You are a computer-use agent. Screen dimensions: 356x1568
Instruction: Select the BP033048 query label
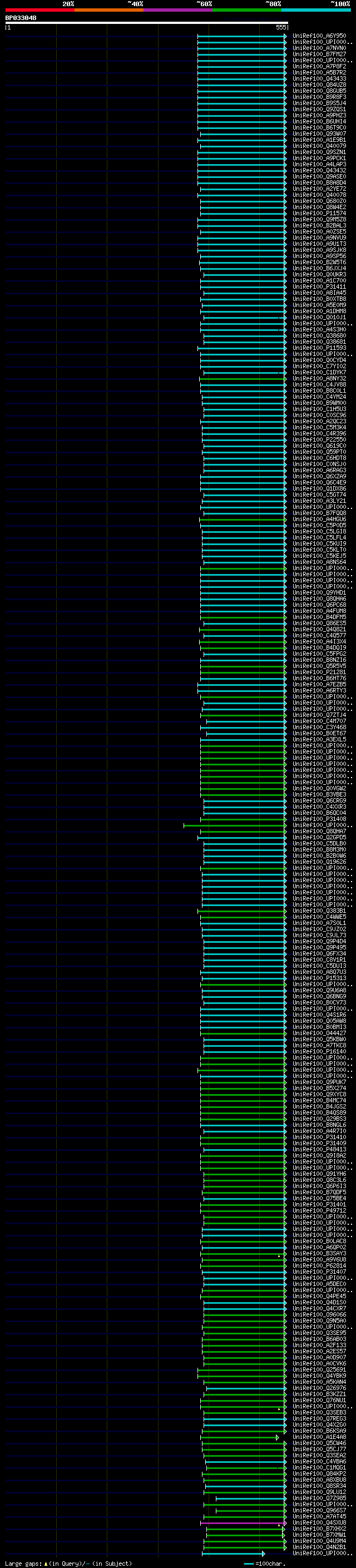pos(21,18)
